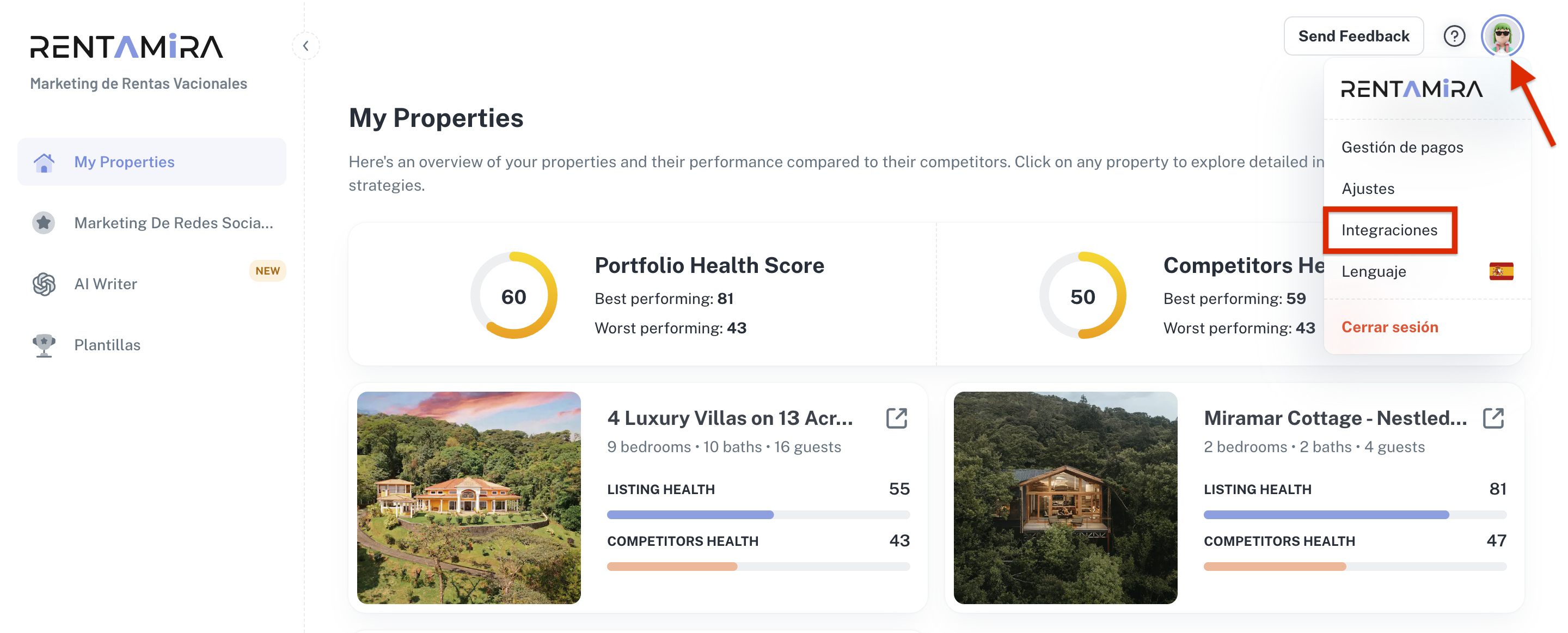Screen dimensions: 1568x633
Task: Open the help question mark icon
Action: 1454,36
